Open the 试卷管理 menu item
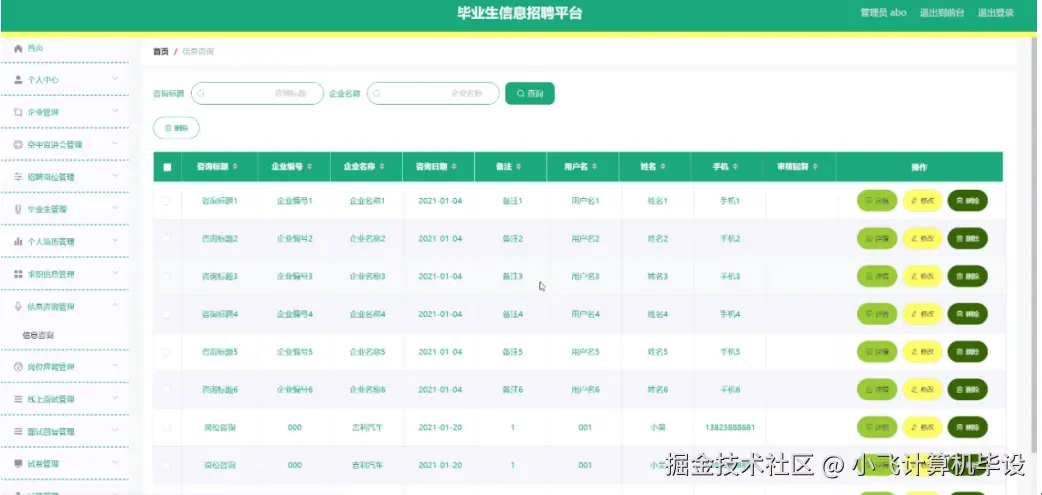This screenshot has width=1042, height=495. tap(64, 463)
